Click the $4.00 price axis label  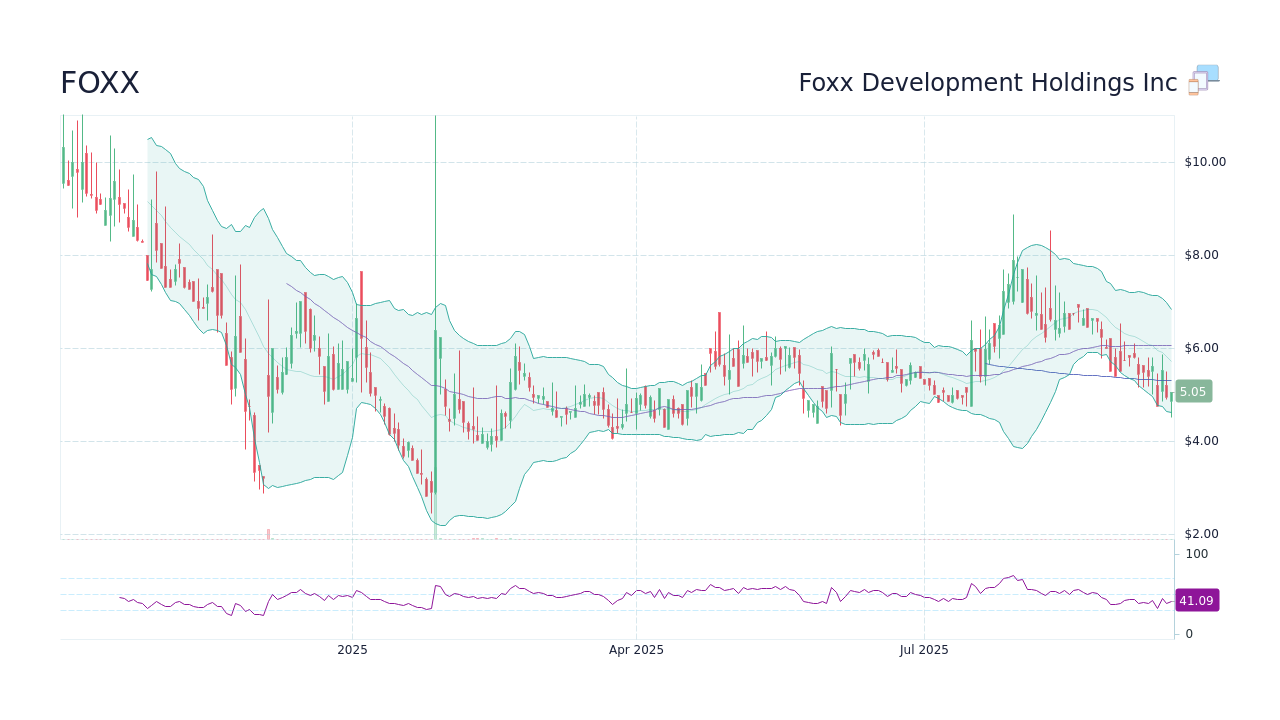tap(1202, 441)
